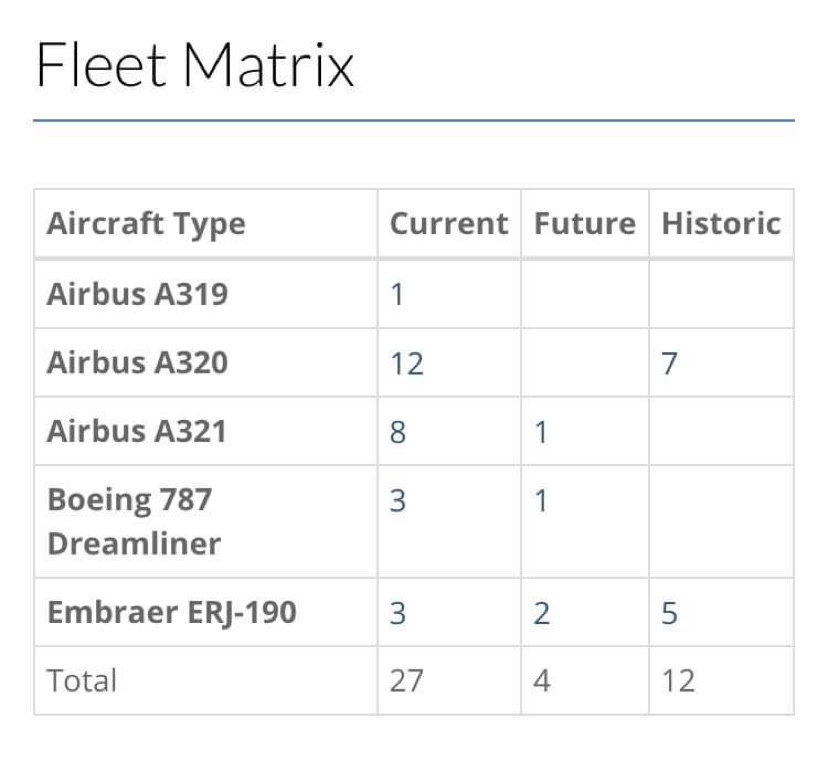Click the Aircraft Type column header
This screenshot has width=828, height=779.
pos(146,223)
